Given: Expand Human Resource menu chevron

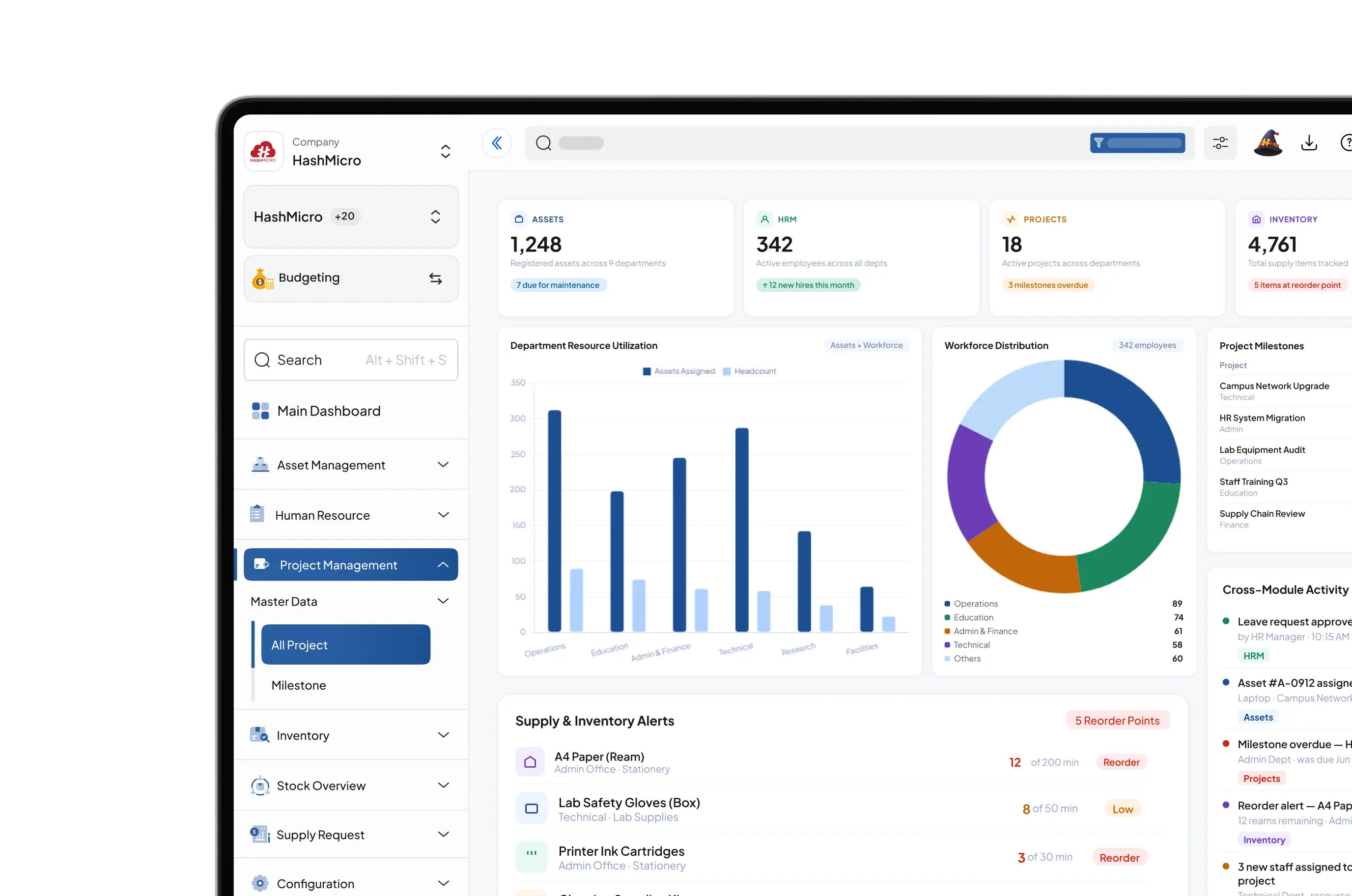Looking at the screenshot, I should (x=443, y=515).
